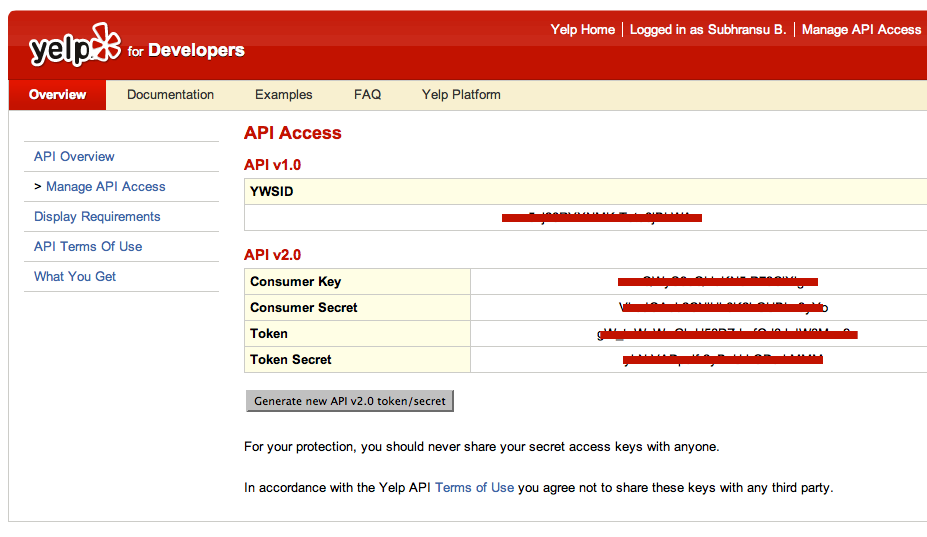Go to the FAQ tab
The image size is (927, 537).
pos(367,95)
